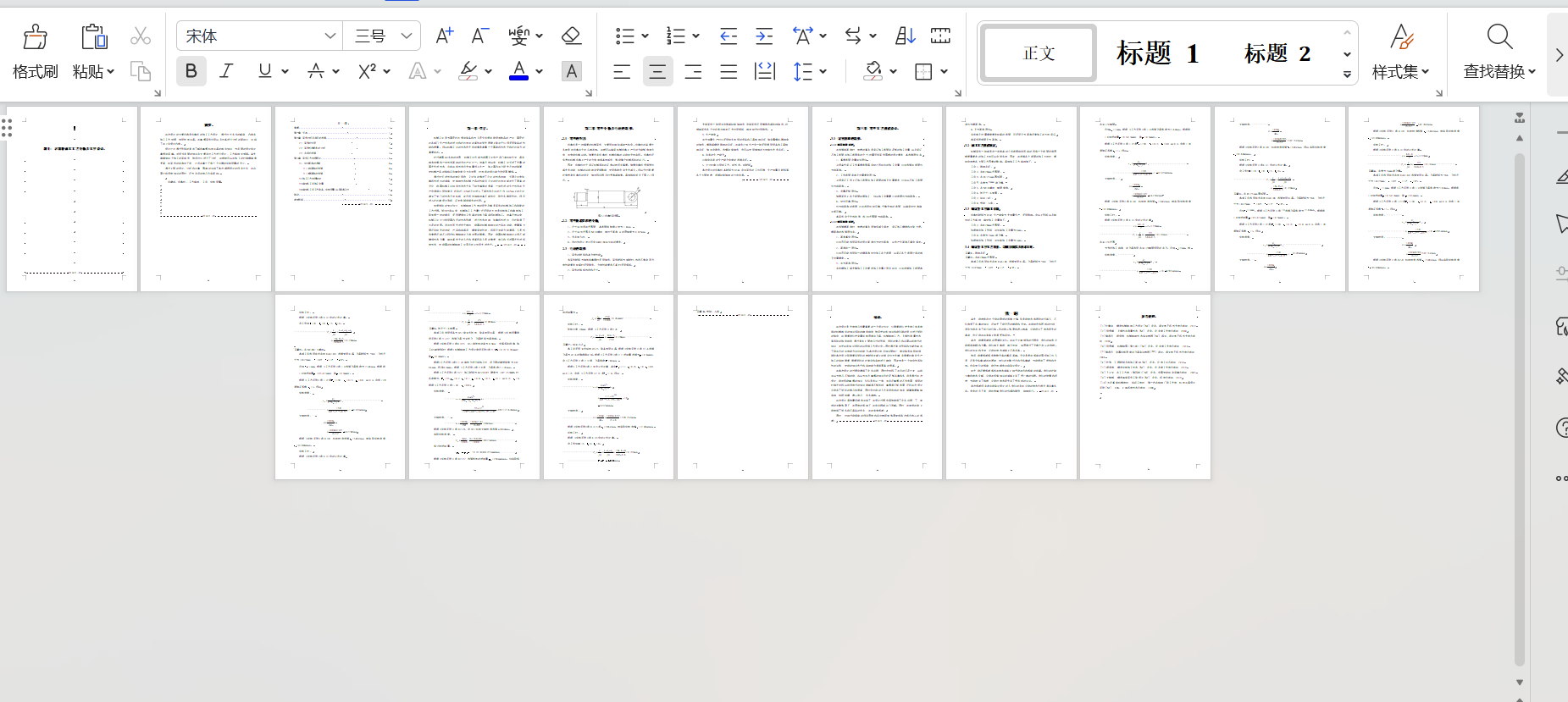The image size is (1568, 702).
Task: Align paragraph to the left
Action: (622, 72)
